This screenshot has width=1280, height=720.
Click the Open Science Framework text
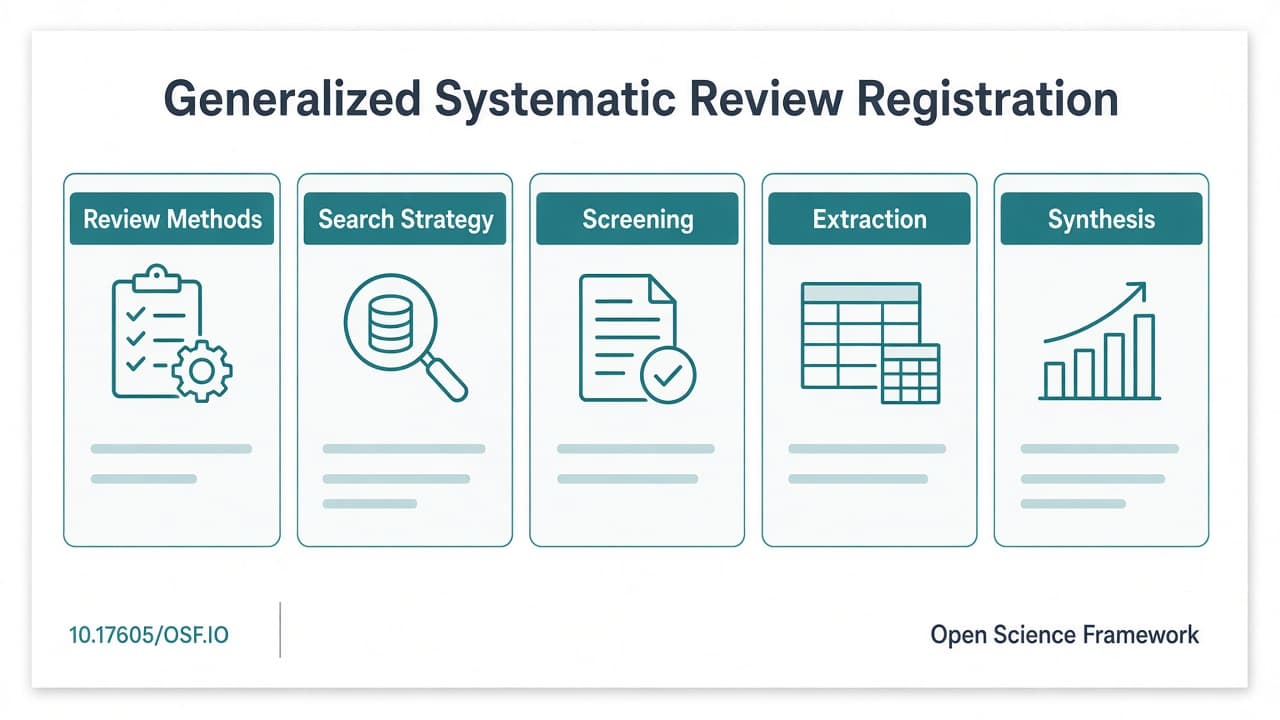click(x=1065, y=635)
